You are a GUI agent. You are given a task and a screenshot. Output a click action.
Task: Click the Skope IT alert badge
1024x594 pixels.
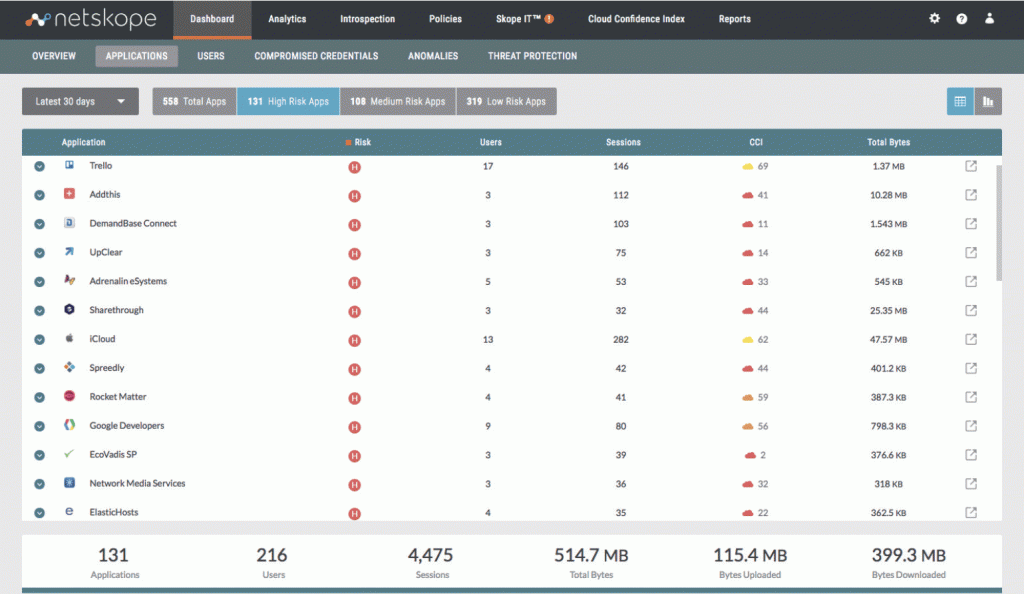click(549, 19)
